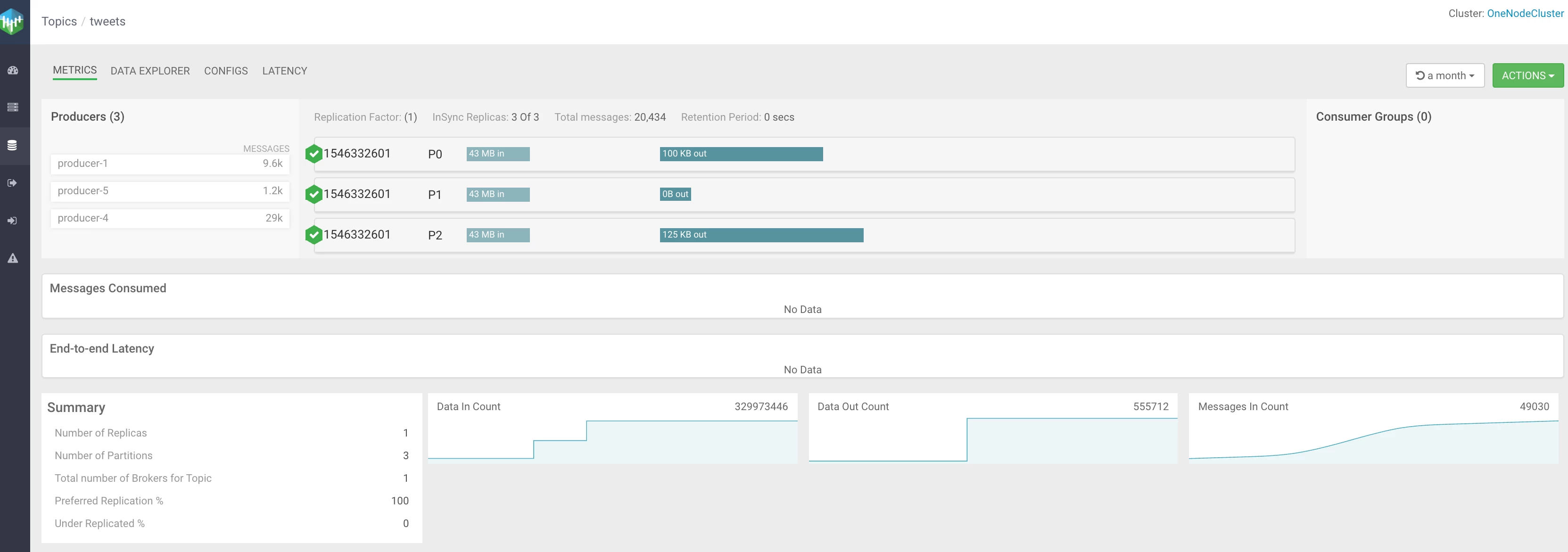Click the 'Under Replicated %' summary row
The image size is (1568, 552).
coord(231,523)
